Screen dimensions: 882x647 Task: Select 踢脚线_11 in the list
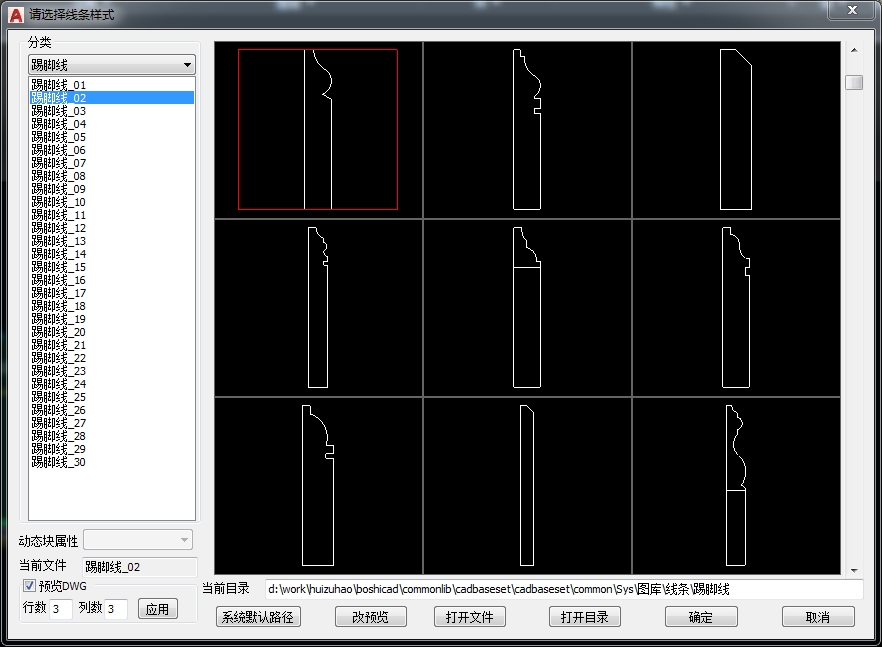click(111, 215)
